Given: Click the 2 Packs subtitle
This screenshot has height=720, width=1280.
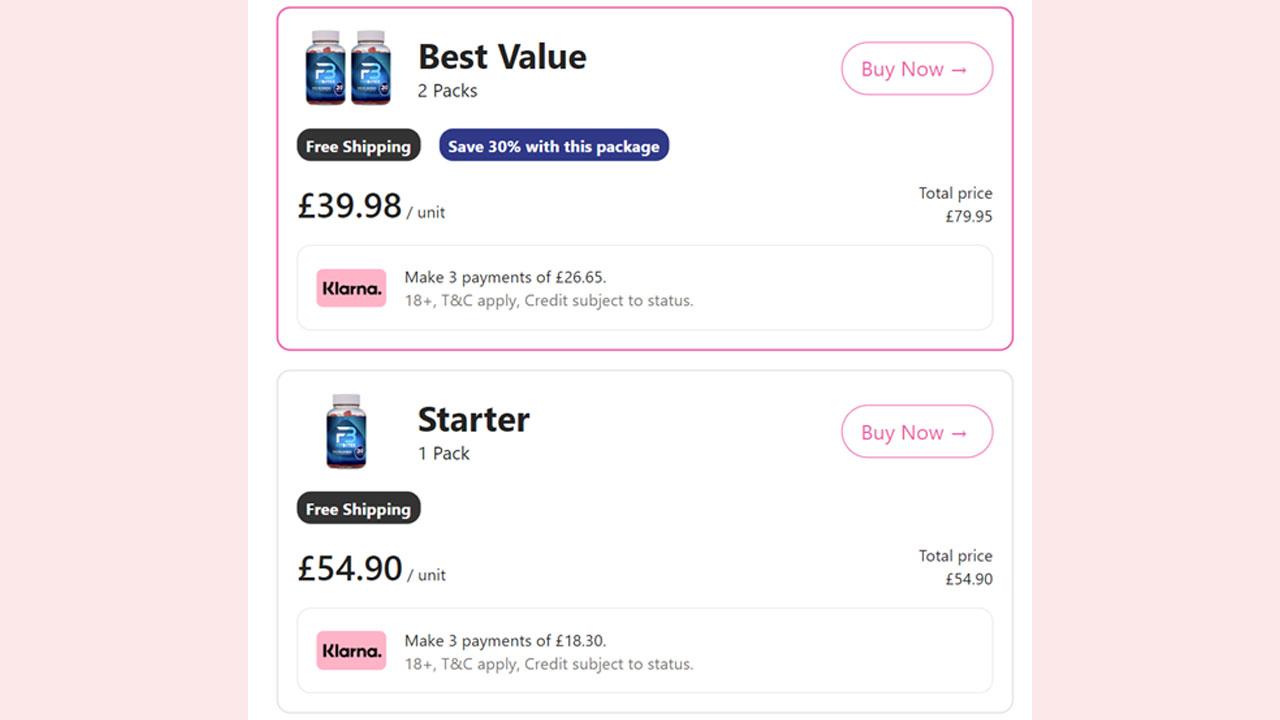Looking at the screenshot, I should click(447, 90).
